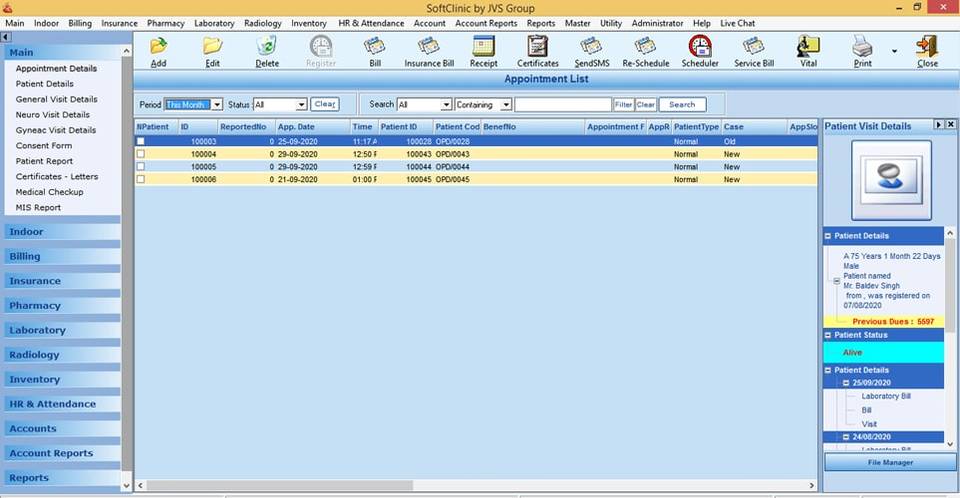
Task: Click the search text input field
Action: click(563, 105)
